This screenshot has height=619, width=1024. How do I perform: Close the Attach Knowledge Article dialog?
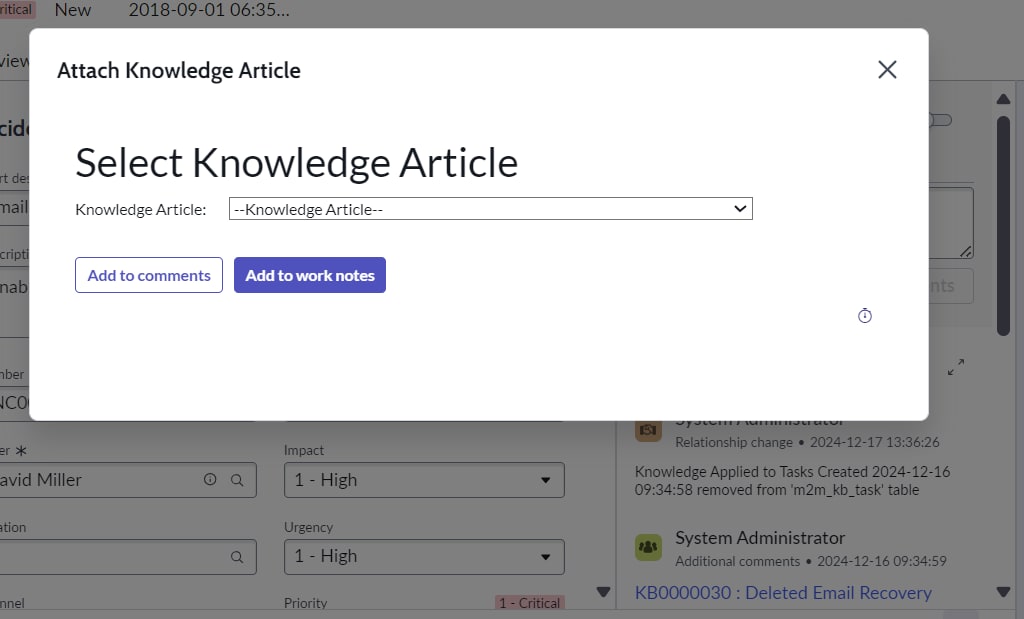coord(887,69)
